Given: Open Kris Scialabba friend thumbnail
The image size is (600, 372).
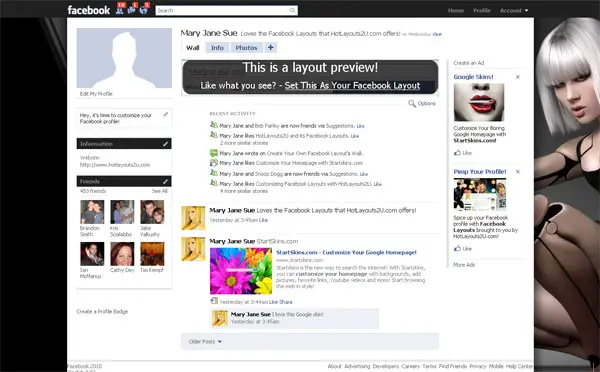Looking at the screenshot, I should pyautogui.click(x=122, y=212).
